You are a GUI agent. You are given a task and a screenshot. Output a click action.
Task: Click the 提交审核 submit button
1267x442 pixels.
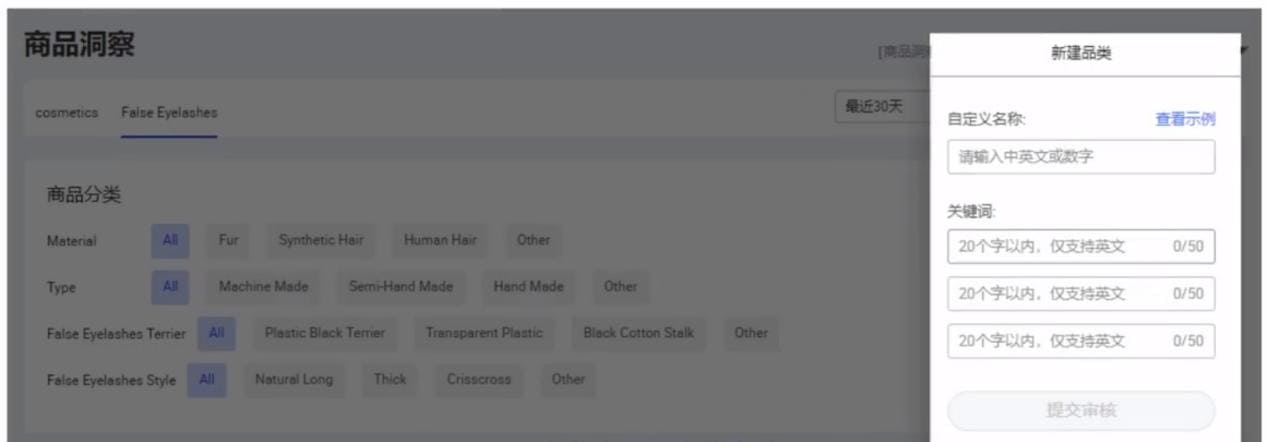click(x=1081, y=411)
